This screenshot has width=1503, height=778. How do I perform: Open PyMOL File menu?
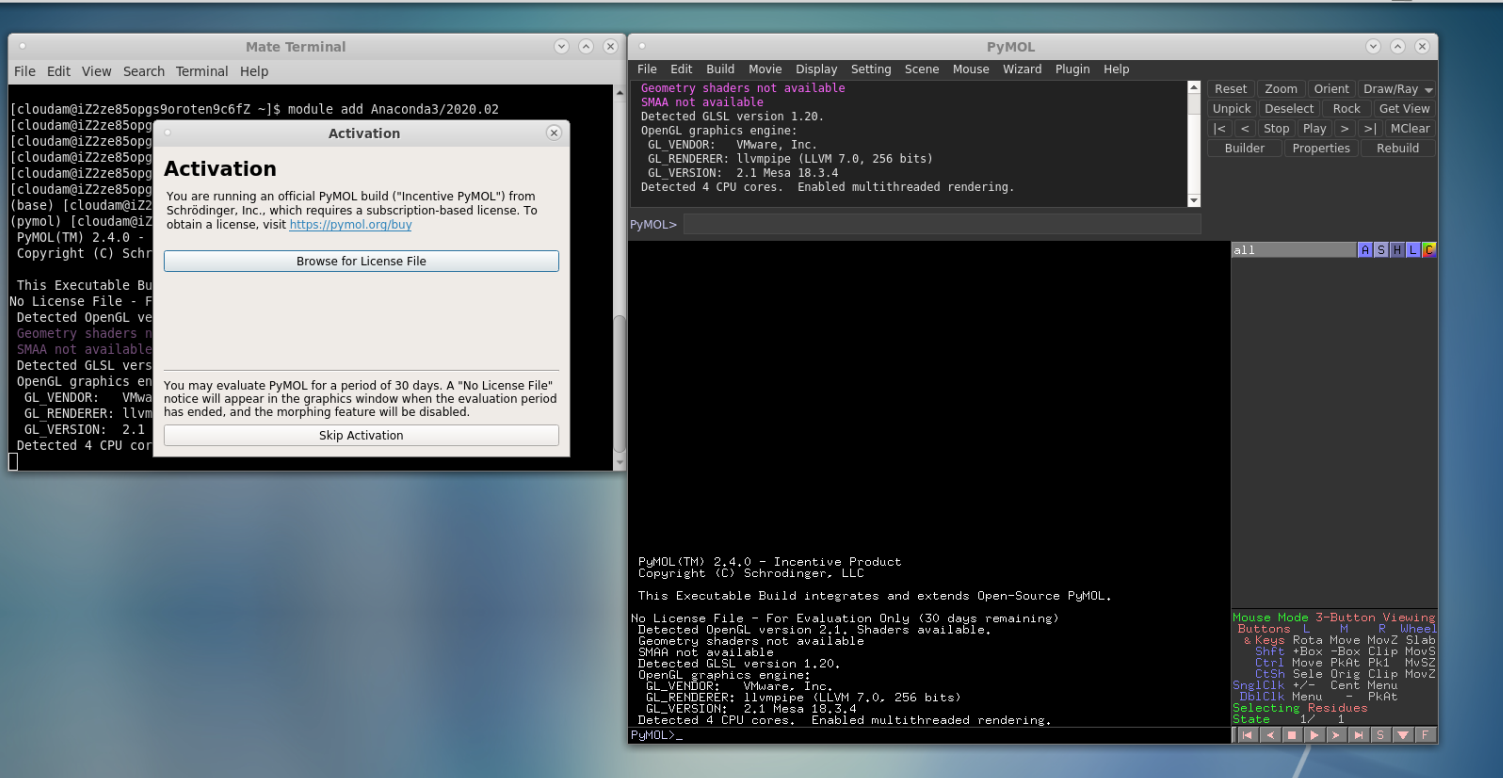647,69
